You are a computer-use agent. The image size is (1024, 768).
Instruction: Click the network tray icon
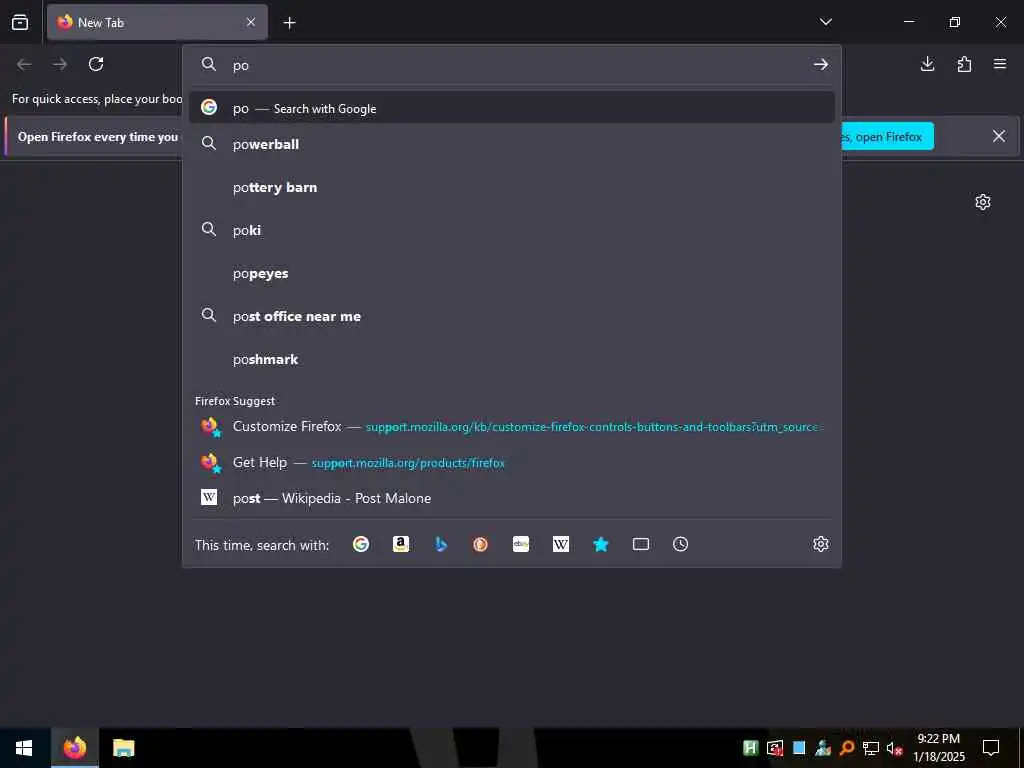(871, 748)
